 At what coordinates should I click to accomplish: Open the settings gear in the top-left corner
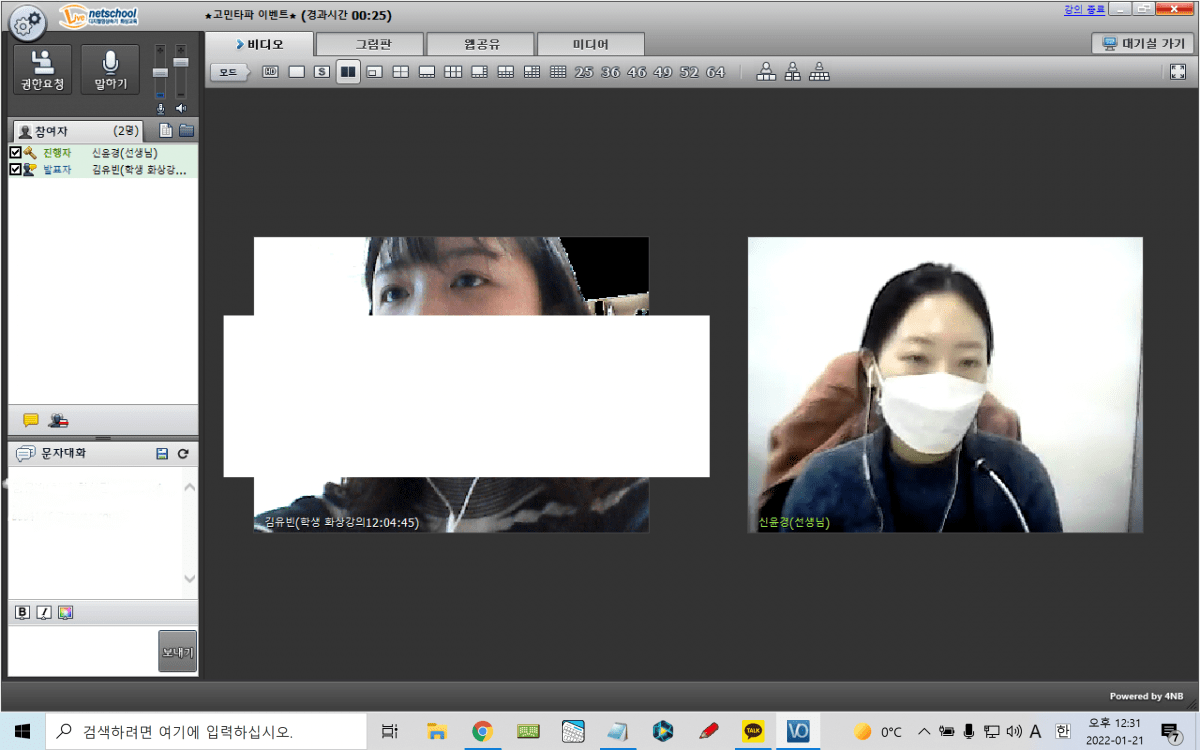[27, 20]
